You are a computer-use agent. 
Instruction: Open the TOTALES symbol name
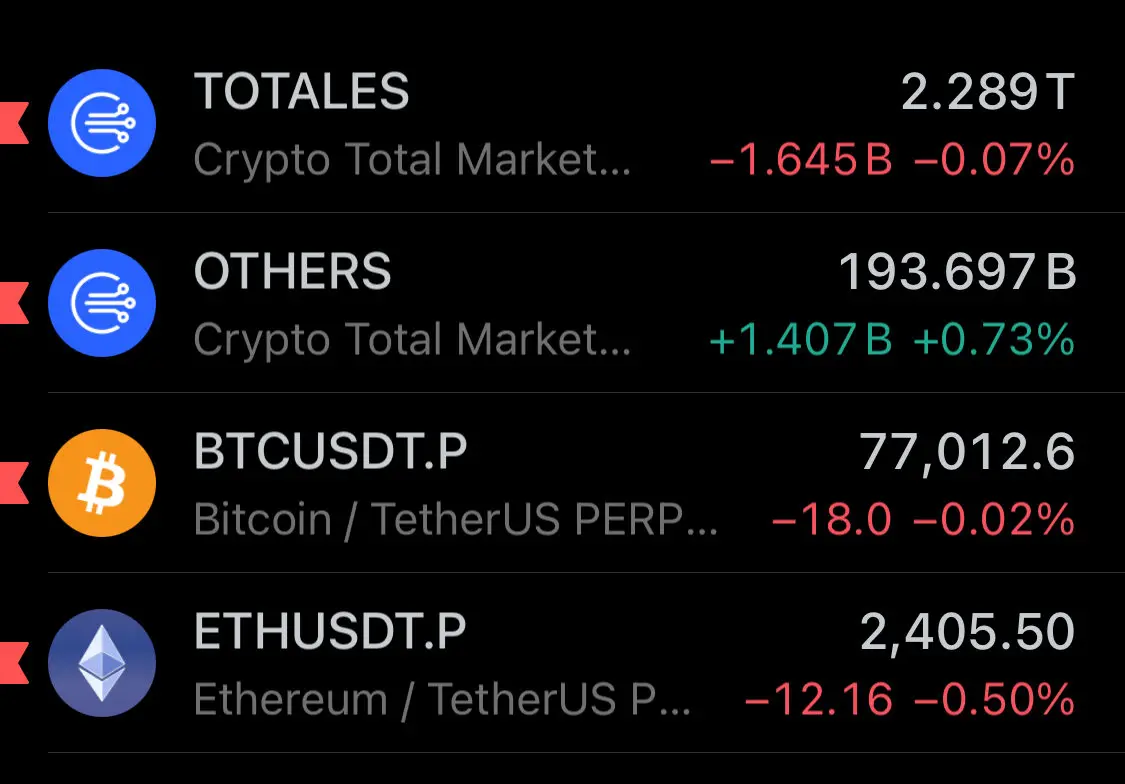click(x=301, y=91)
